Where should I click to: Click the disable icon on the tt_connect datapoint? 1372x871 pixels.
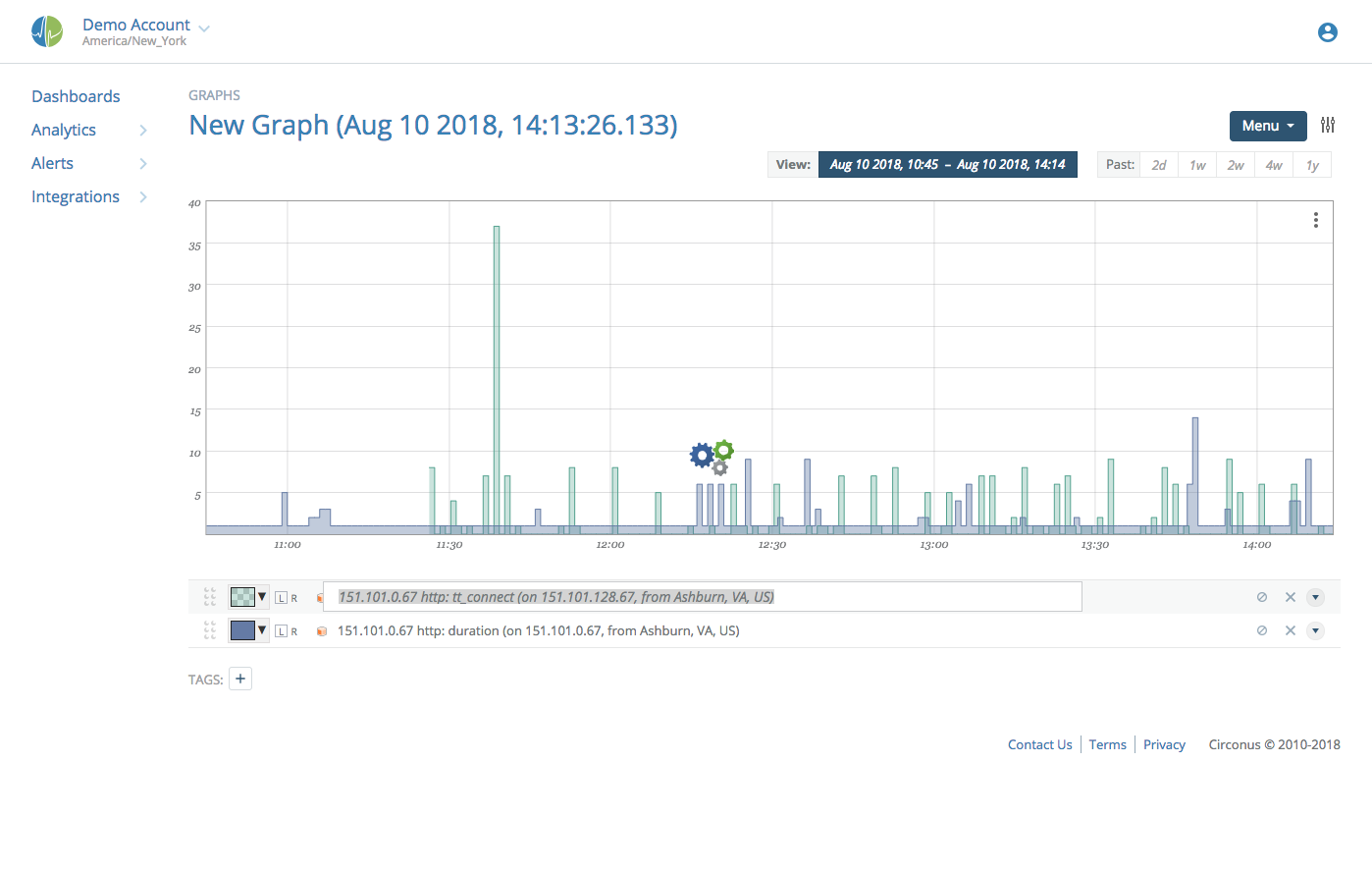(1261, 596)
